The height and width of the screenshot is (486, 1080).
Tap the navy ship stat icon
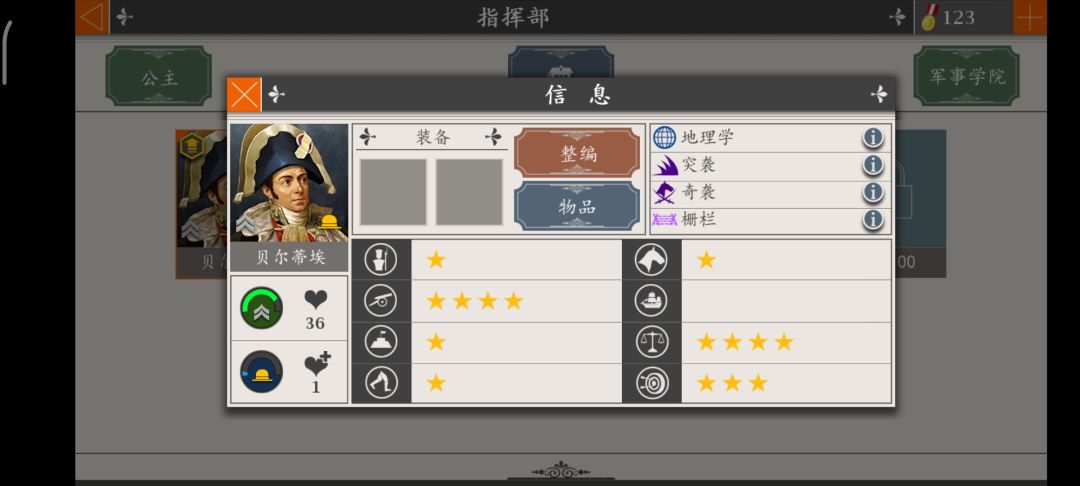coord(652,301)
